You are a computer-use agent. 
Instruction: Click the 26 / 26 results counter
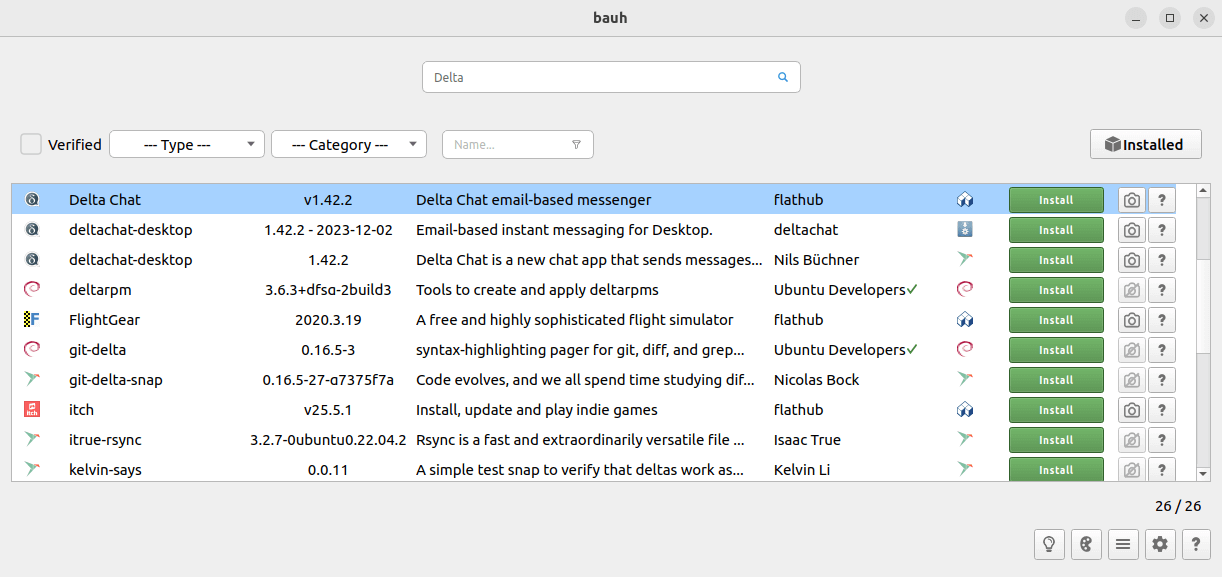(x=1178, y=506)
